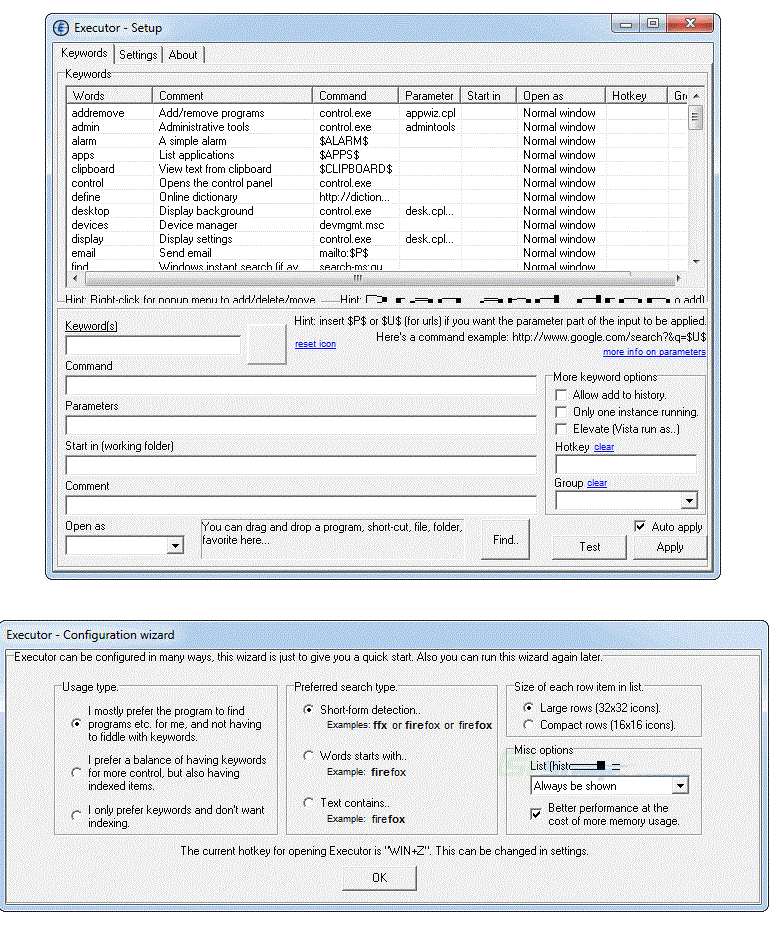
Task: Open the Always be shown dropdown
Action: click(x=680, y=786)
